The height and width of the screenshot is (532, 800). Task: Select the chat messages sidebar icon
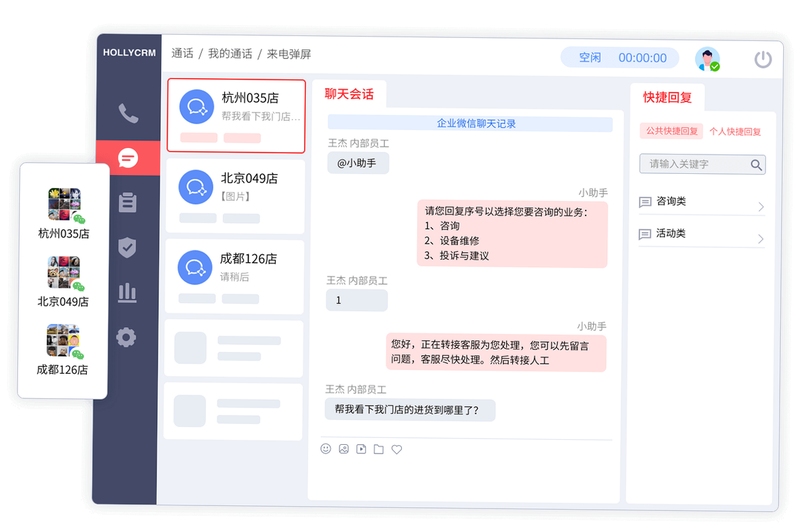tap(128, 158)
